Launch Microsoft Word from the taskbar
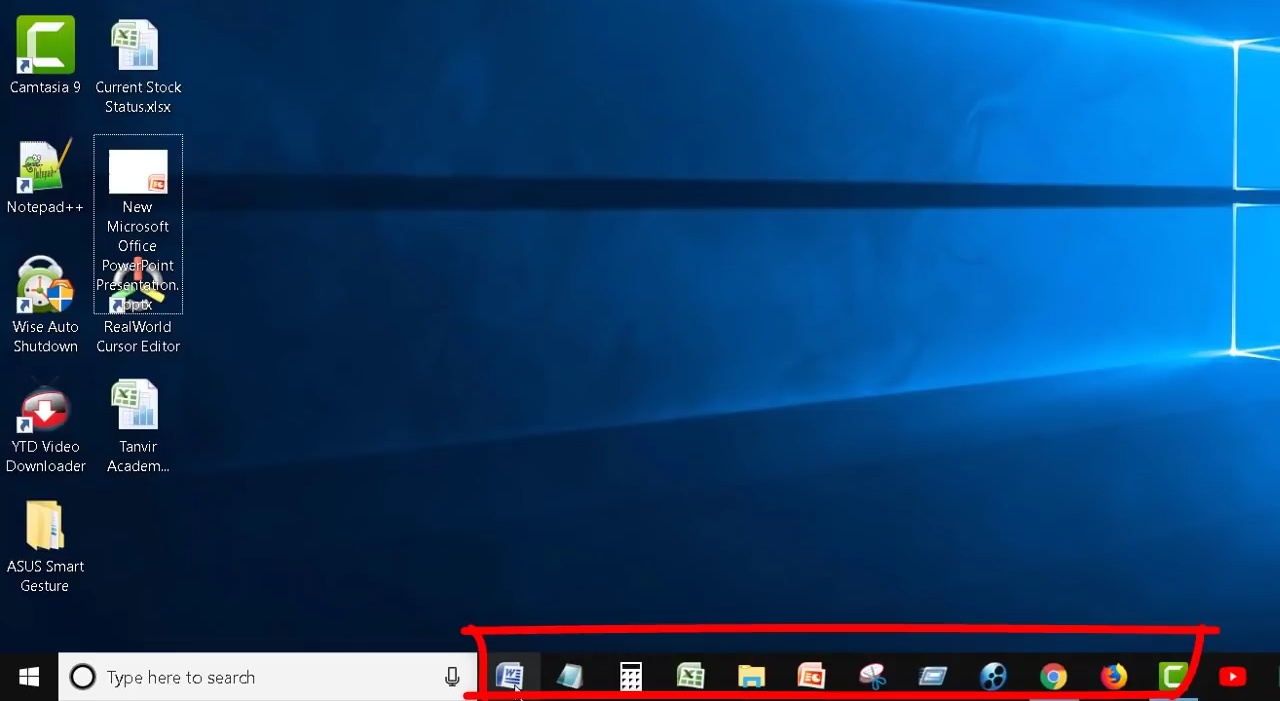Image resolution: width=1280 pixels, height=701 pixels. point(510,677)
